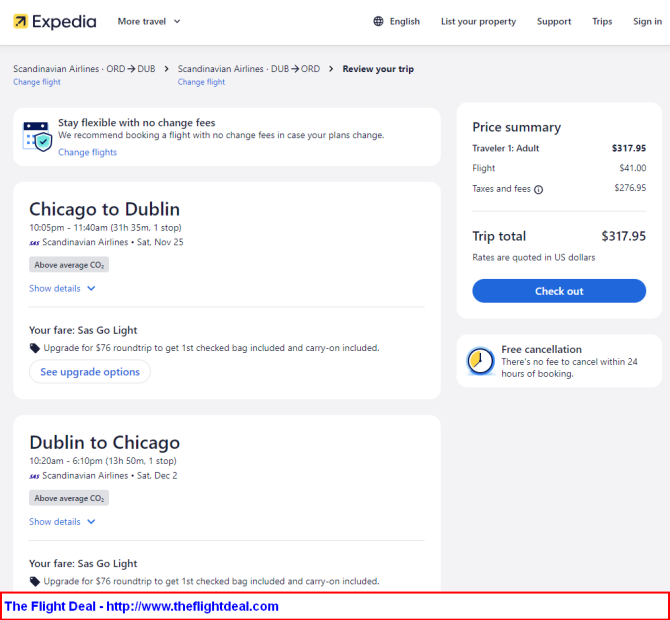This screenshot has height=620, width=670.
Task: Click the Free cancellation clock icon
Action: [x=480, y=361]
